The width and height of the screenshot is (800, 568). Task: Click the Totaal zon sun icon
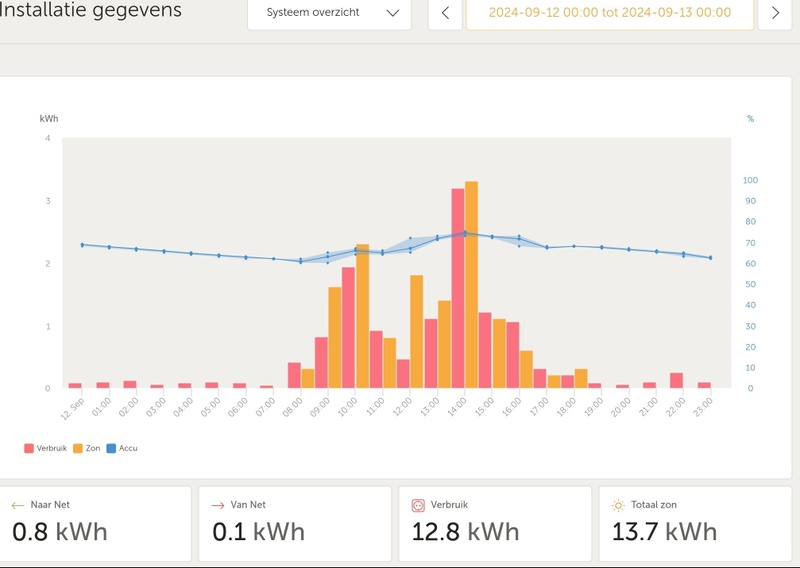coord(618,506)
